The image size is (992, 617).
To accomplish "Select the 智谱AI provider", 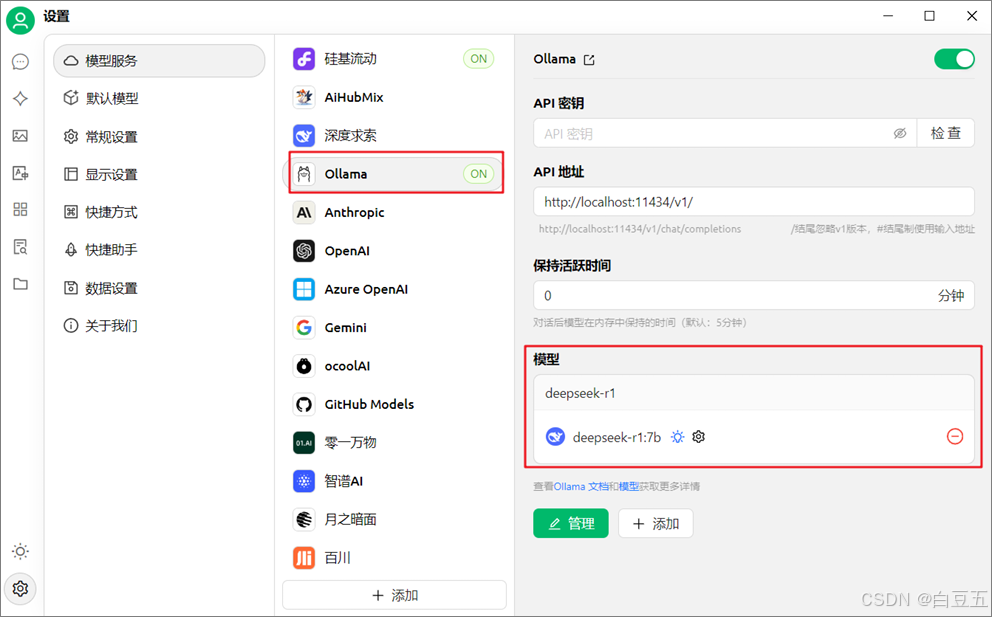I will point(394,481).
